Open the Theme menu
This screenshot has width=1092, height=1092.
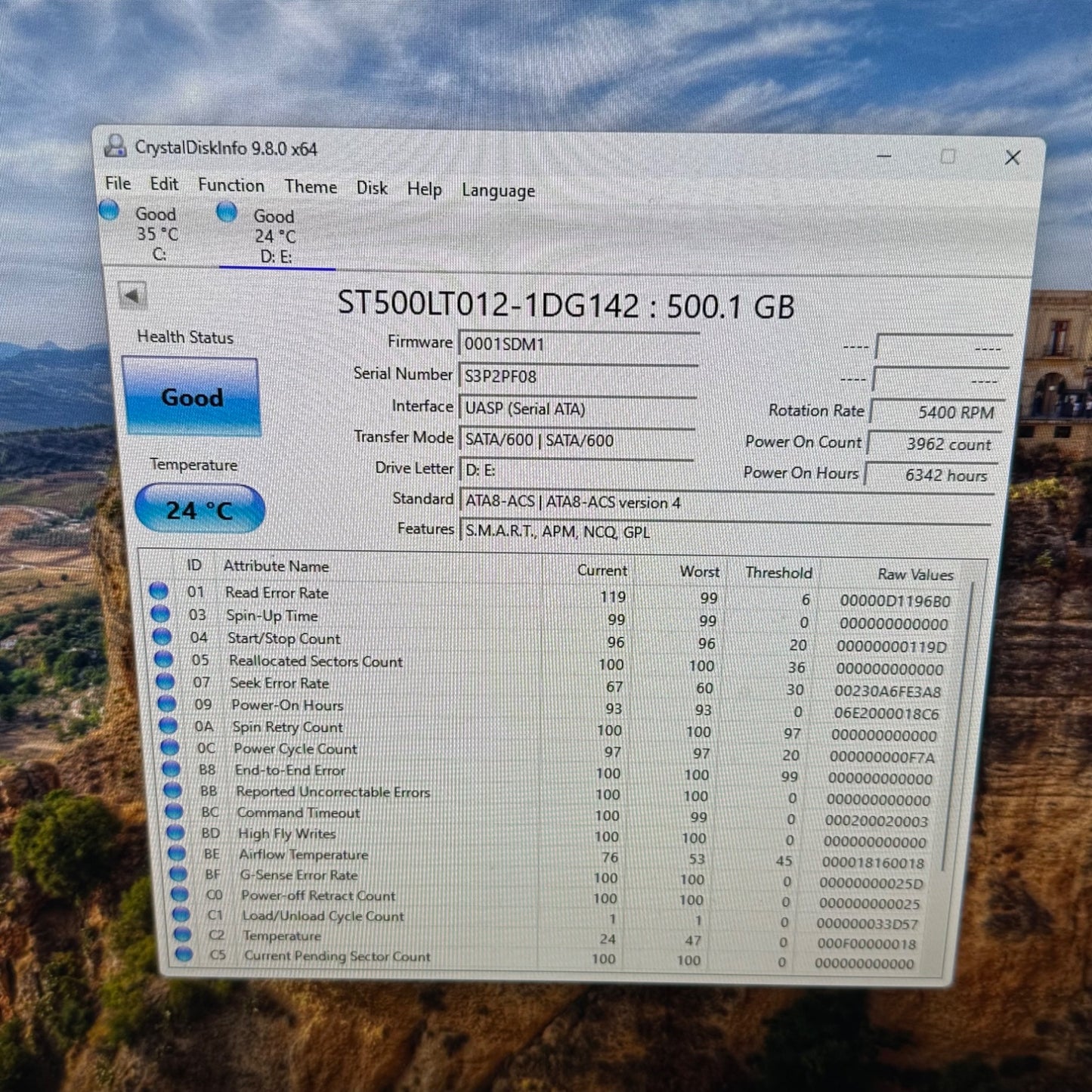(x=311, y=187)
